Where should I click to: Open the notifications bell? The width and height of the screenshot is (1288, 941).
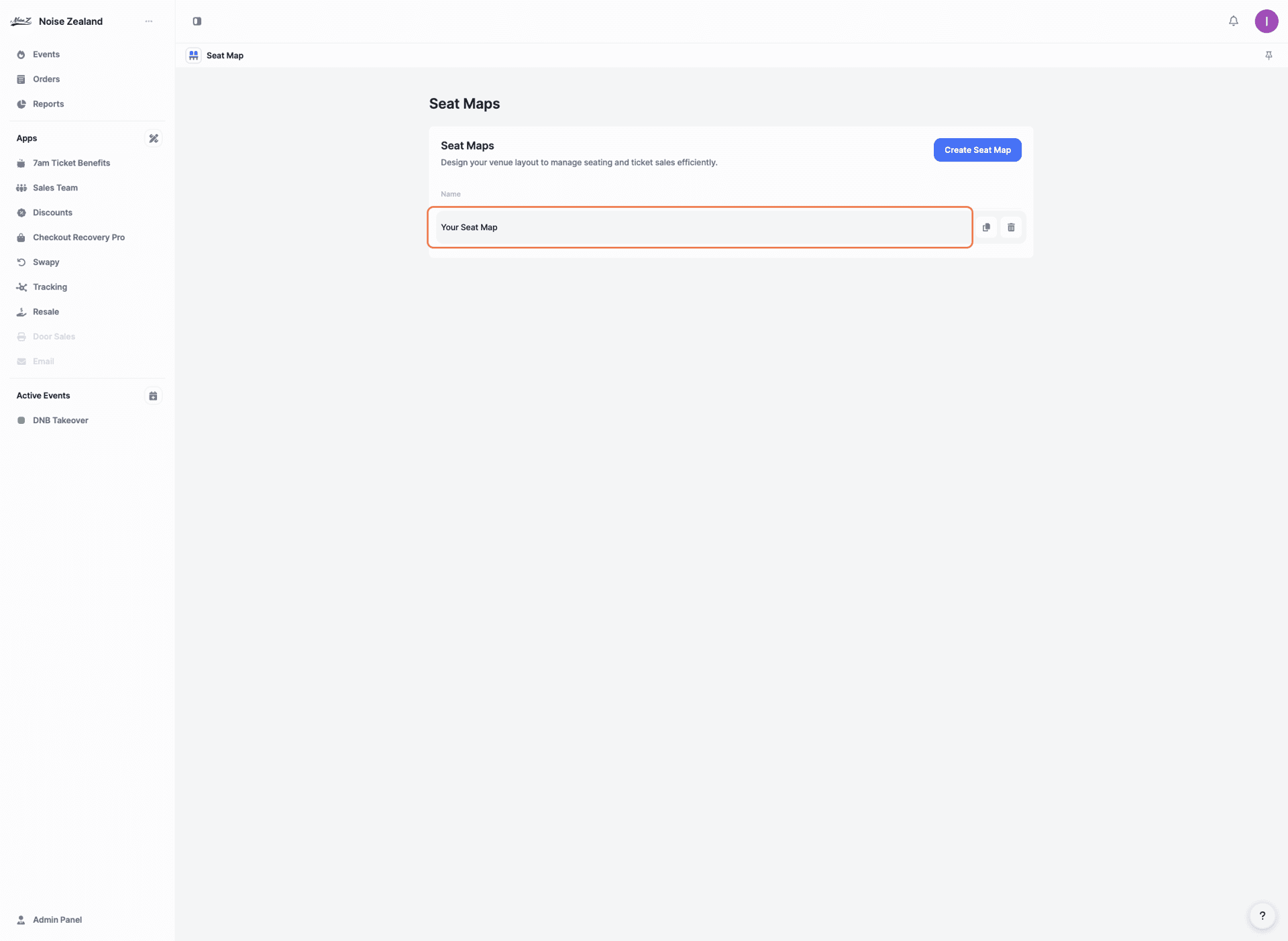[x=1233, y=21]
